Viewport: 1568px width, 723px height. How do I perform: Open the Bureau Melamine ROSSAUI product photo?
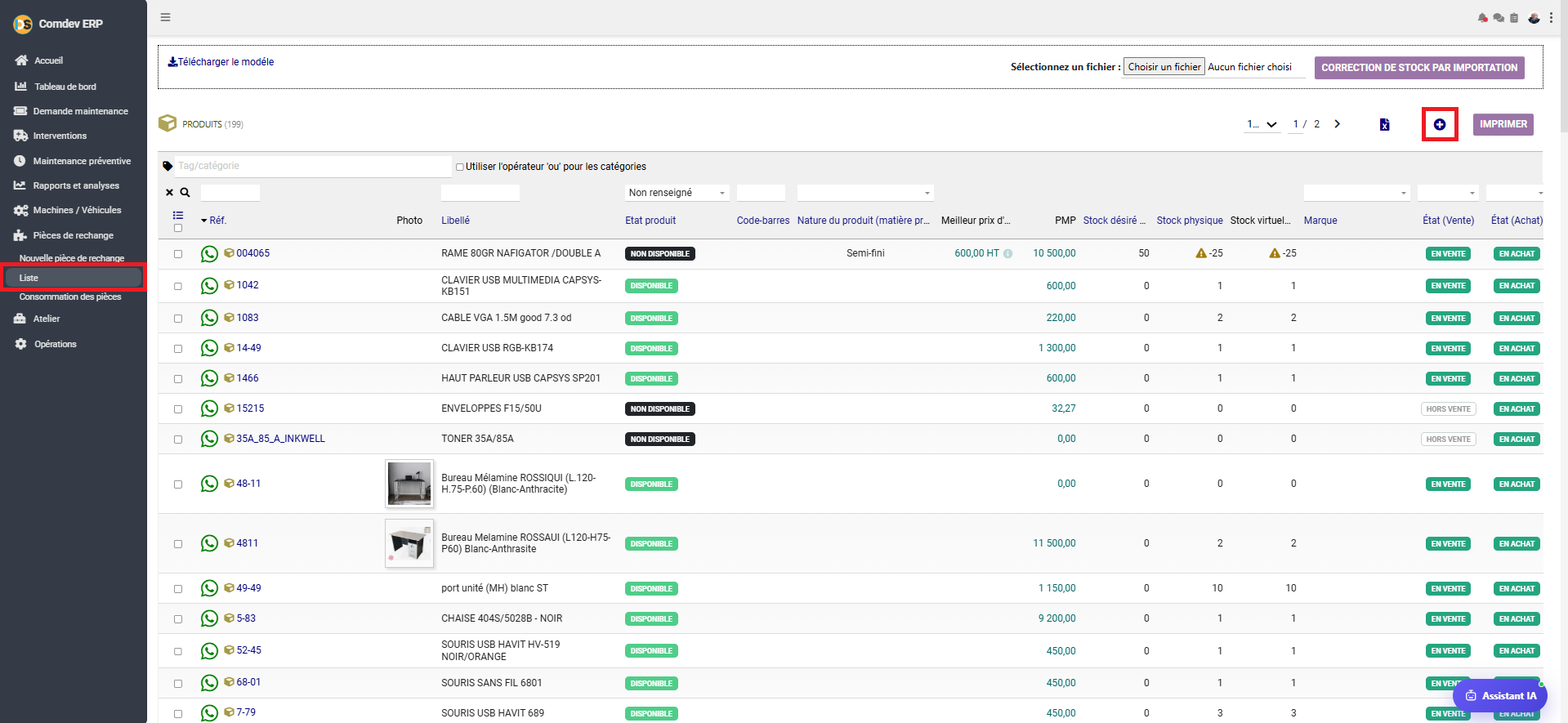coord(409,543)
